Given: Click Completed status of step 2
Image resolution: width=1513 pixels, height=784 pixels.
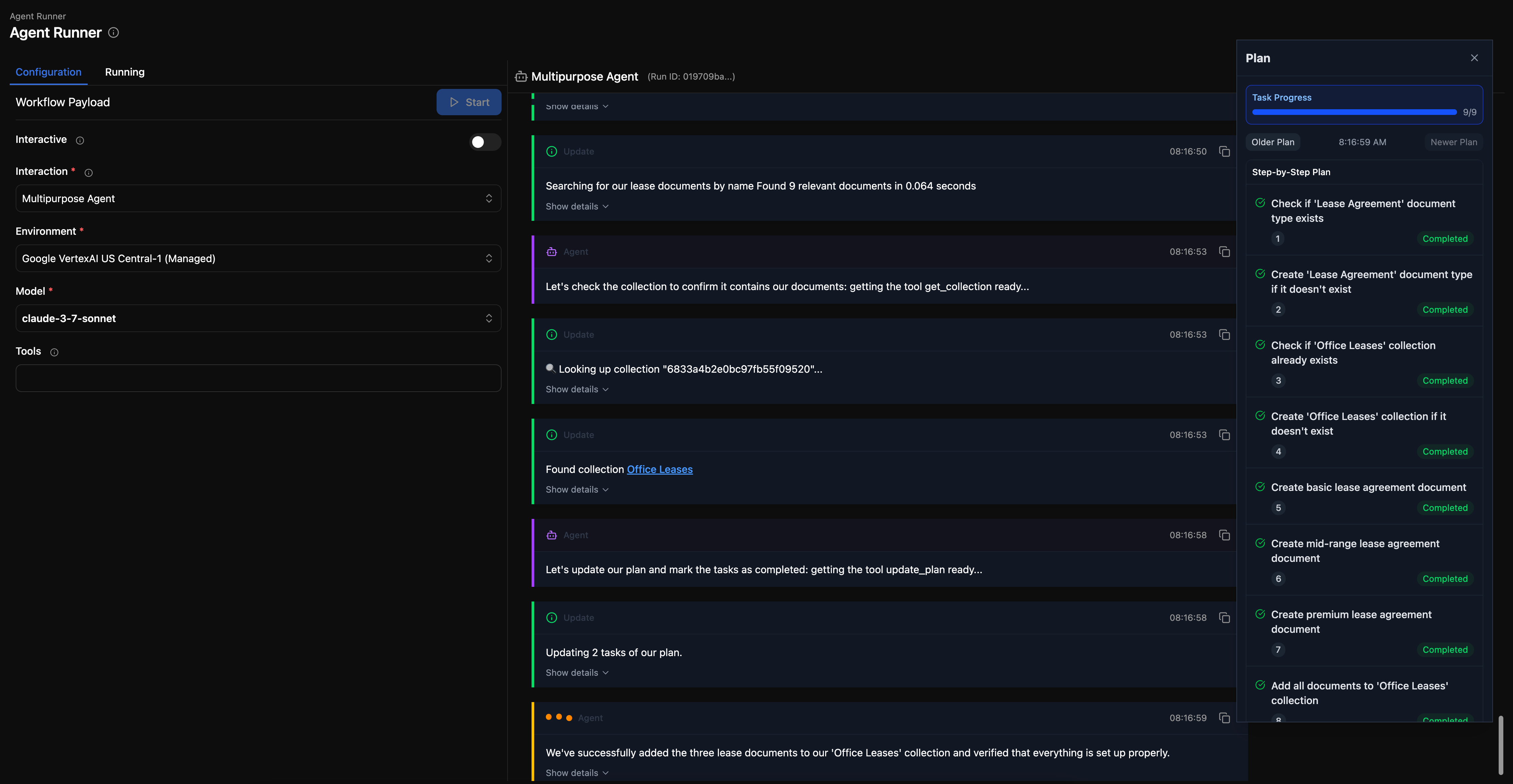Looking at the screenshot, I should pos(1445,310).
